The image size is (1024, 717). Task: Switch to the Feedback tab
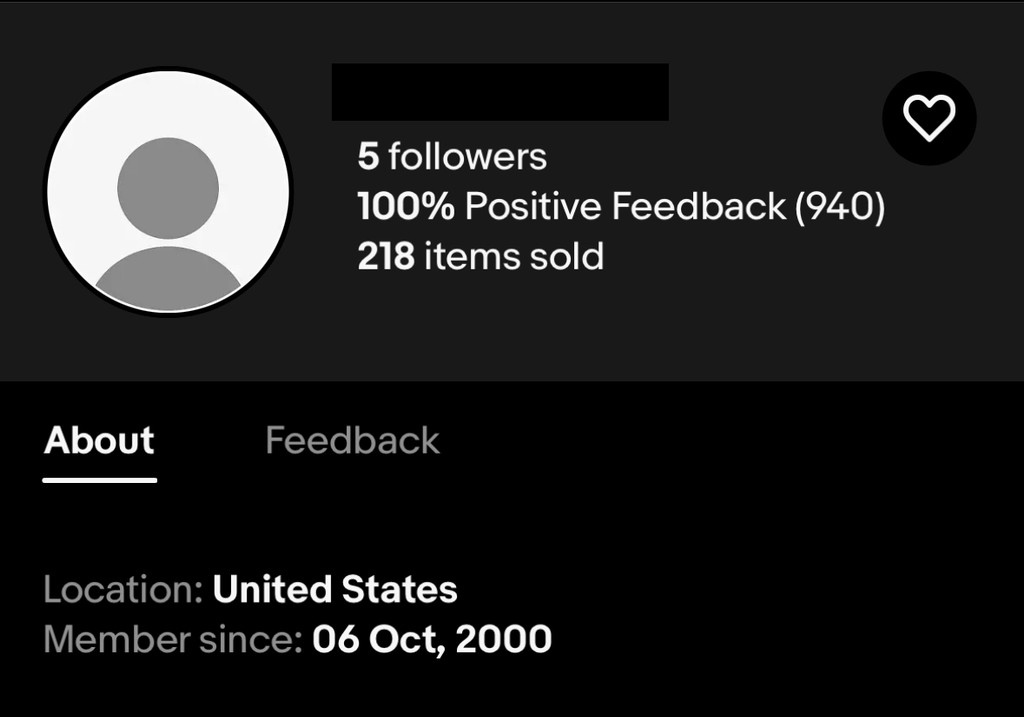(352, 440)
